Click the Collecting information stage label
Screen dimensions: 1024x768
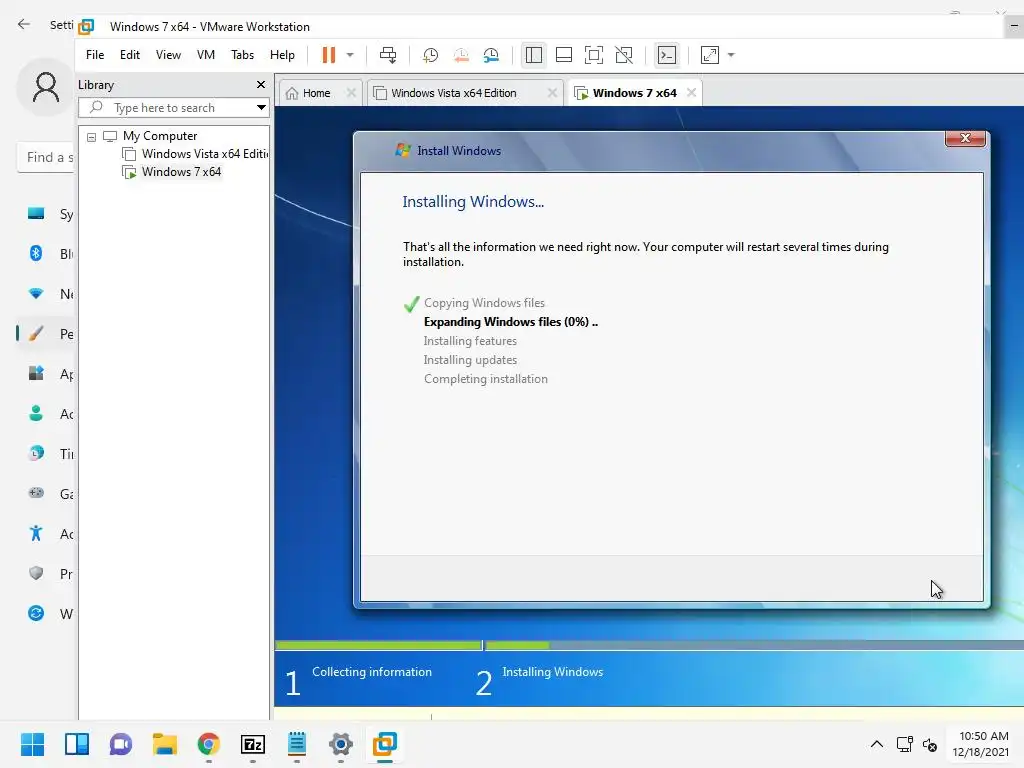pyautogui.click(x=372, y=672)
